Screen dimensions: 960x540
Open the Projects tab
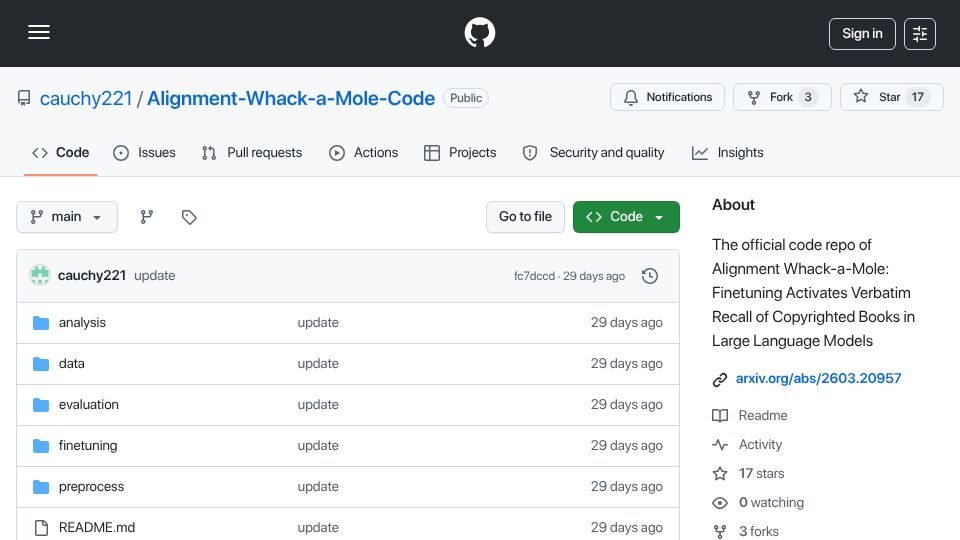pos(460,152)
